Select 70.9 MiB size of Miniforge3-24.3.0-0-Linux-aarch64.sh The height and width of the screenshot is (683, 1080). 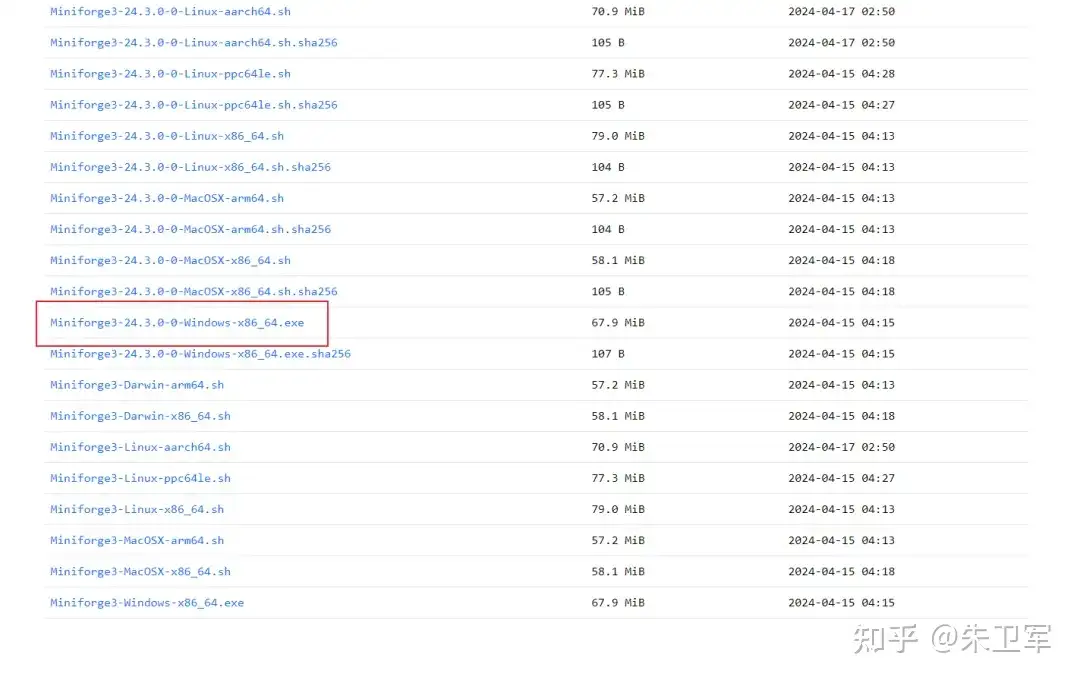click(x=618, y=12)
